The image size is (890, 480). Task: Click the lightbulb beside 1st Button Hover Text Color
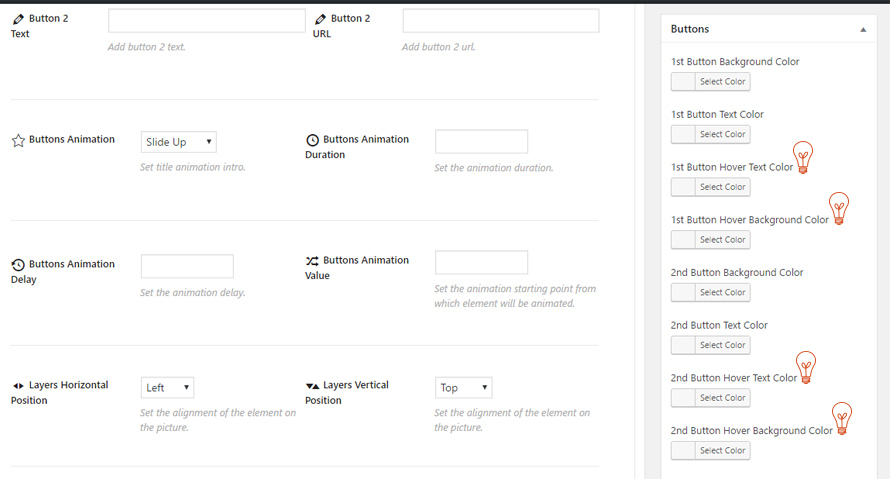pyautogui.click(x=803, y=157)
